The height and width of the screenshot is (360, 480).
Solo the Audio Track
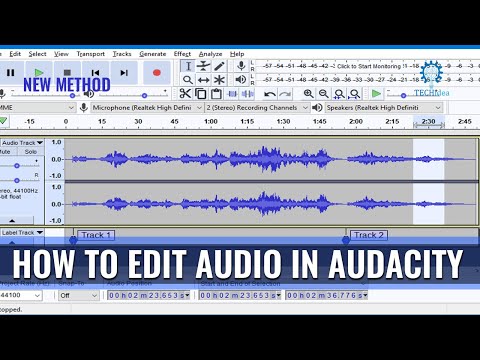coord(31,152)
